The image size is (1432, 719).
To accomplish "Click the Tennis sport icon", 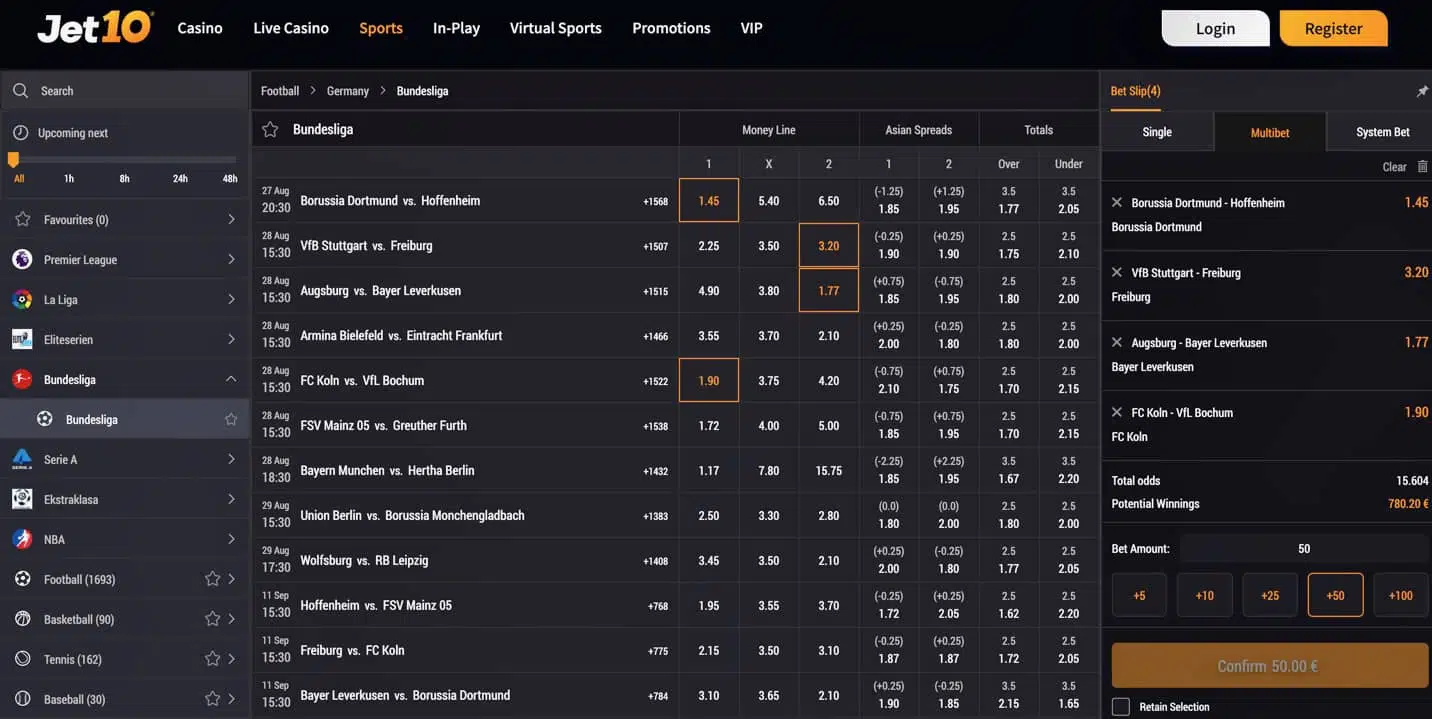I will [22, 659].
